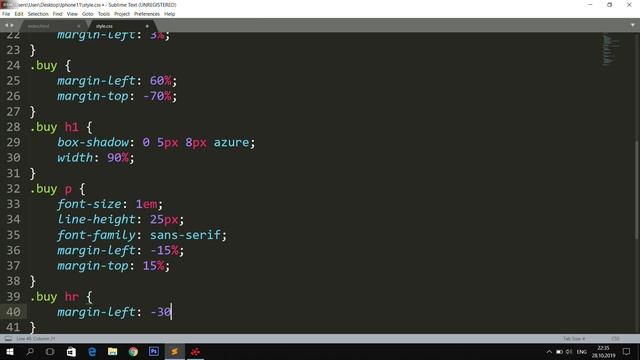The image size is (640, 360).
Task: Click the .buy selector on line 24
Action: coord(44,65)
